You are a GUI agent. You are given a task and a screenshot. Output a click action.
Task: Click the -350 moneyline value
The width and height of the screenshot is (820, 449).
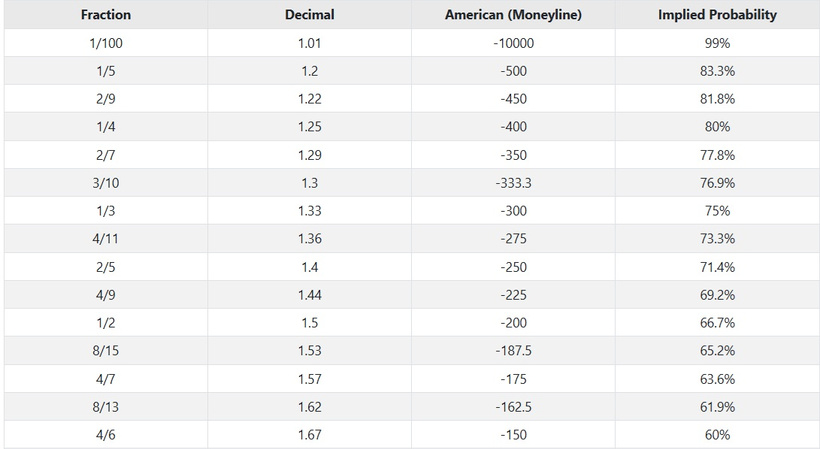point(513,155)
